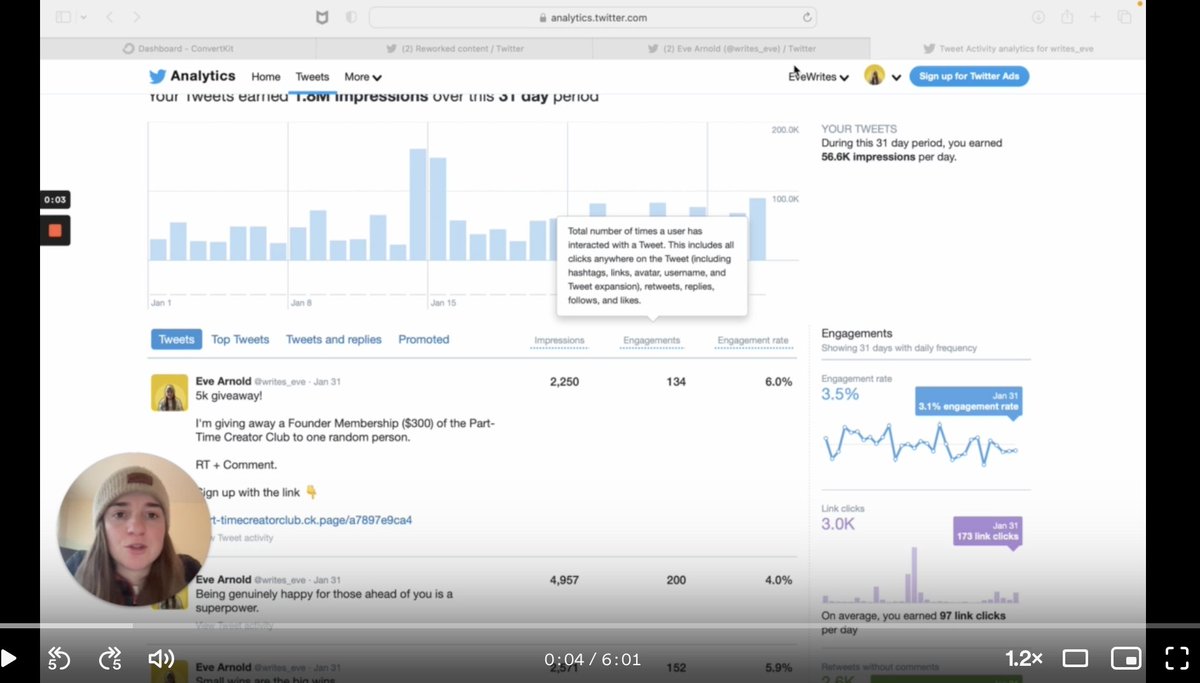This screenshot has width=1200, height=683.
Task: Click the red stop recording button
Action: point(55,230)
